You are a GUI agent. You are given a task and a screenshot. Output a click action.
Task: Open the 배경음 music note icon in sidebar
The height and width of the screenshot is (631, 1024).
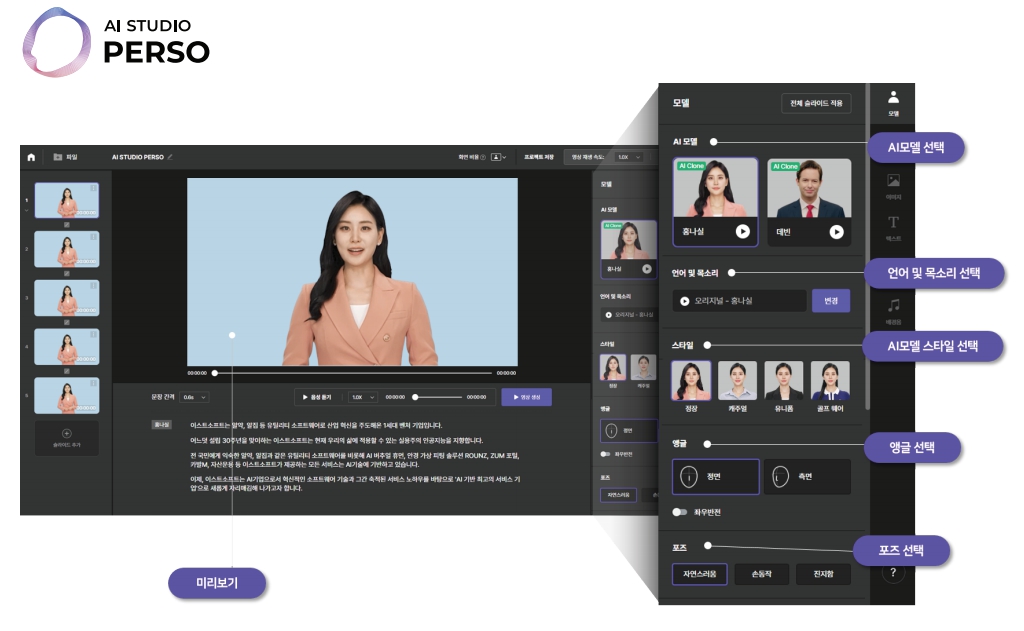point(893,311)
